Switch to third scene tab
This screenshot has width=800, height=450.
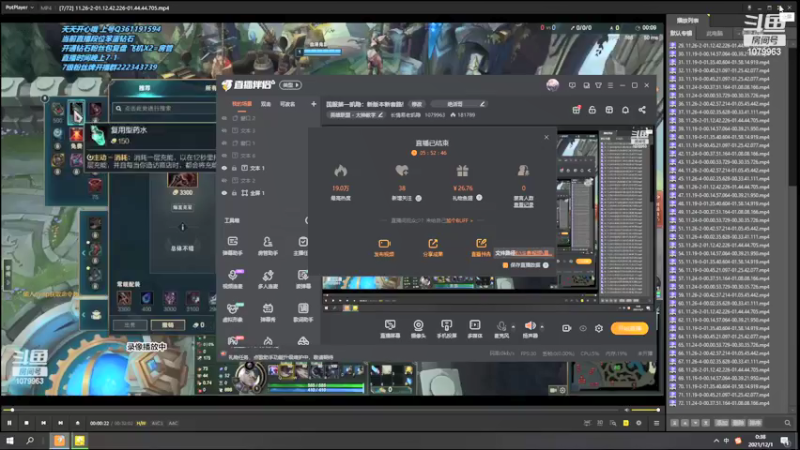pos(287,104)
